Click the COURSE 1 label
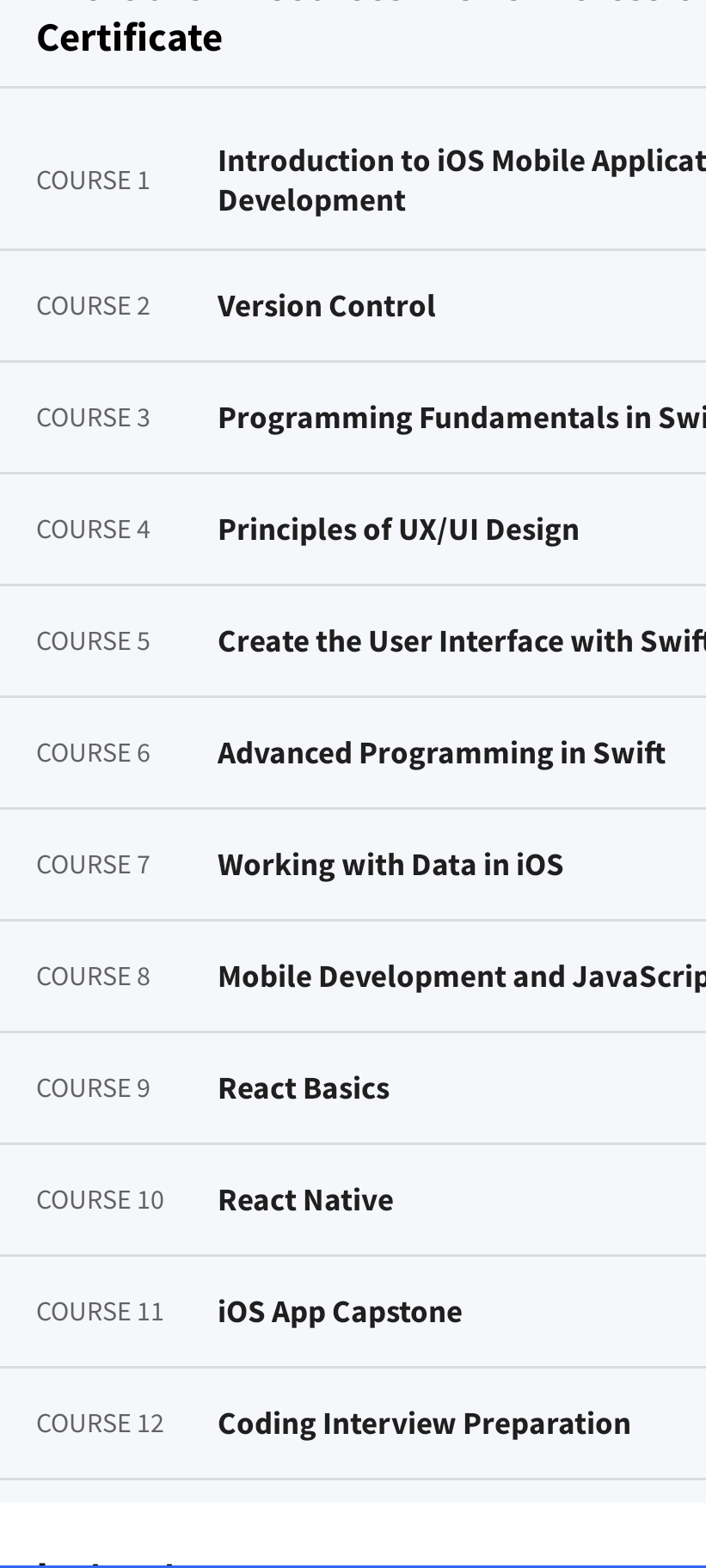This screenshot has width=706, height=1568. (93, 181)
